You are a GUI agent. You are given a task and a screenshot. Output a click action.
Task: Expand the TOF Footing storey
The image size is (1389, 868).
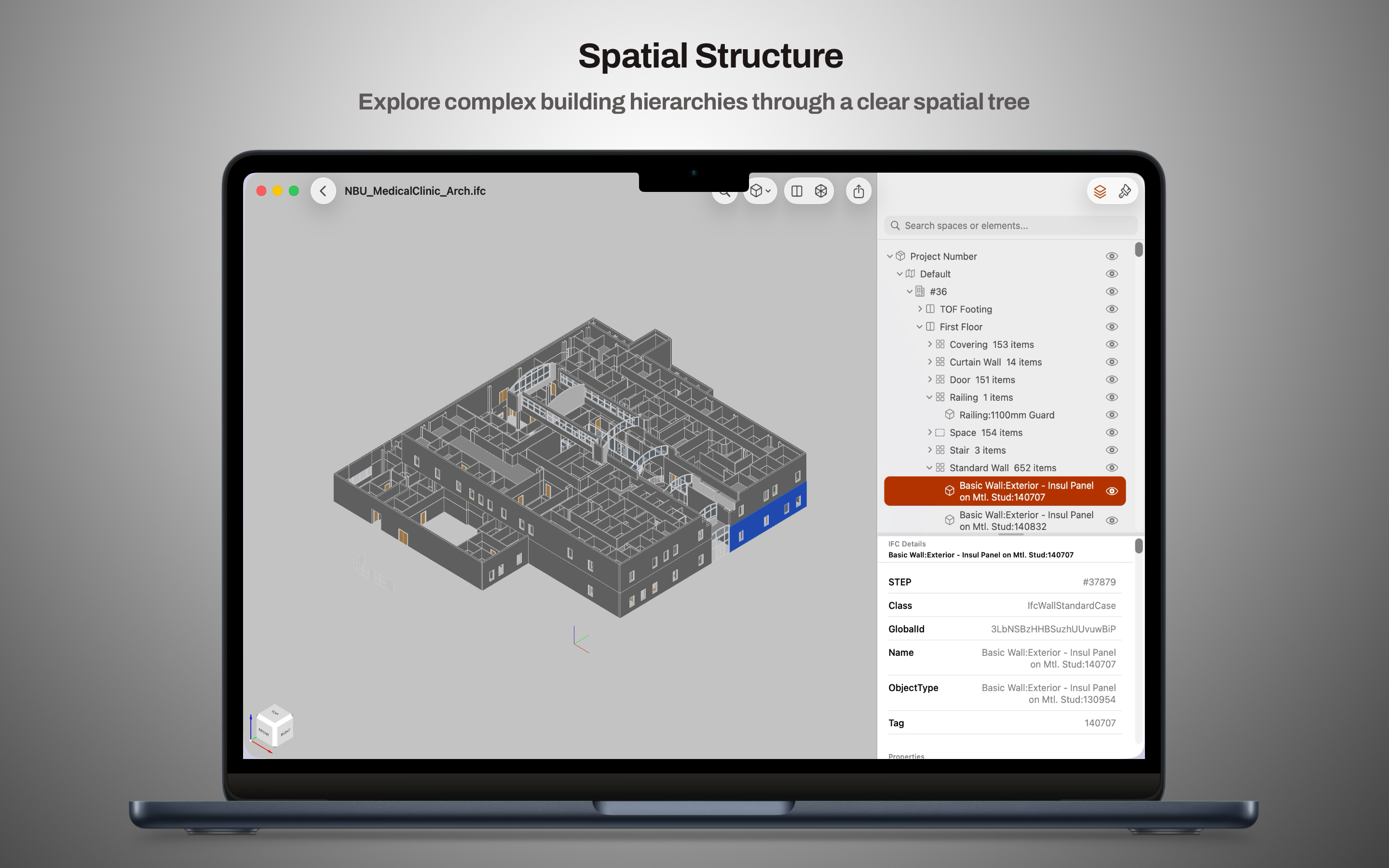920,309
